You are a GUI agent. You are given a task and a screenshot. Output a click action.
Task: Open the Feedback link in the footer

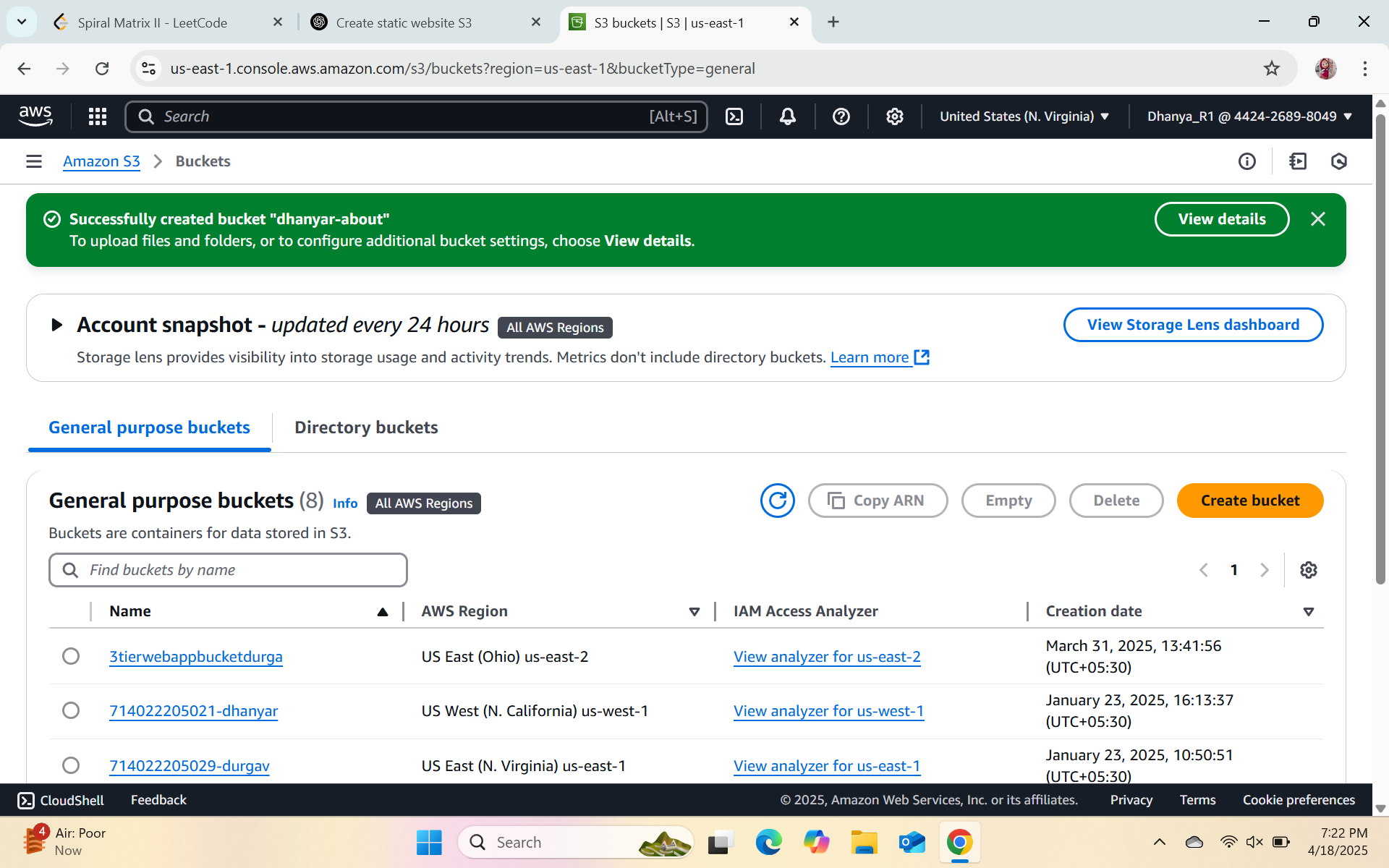(x=158, y=800)
